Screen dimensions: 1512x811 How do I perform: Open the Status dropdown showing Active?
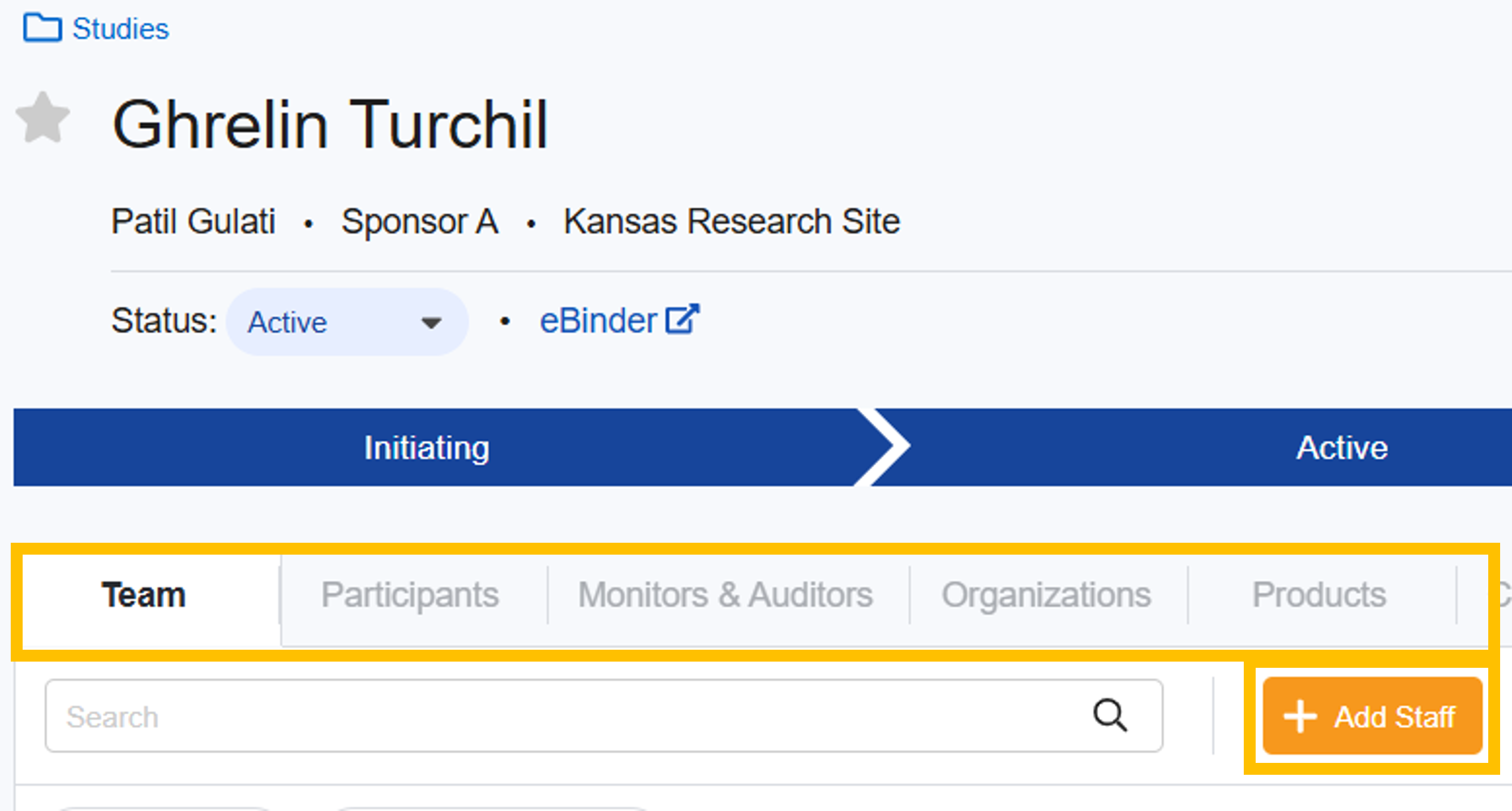pos(346,322)
